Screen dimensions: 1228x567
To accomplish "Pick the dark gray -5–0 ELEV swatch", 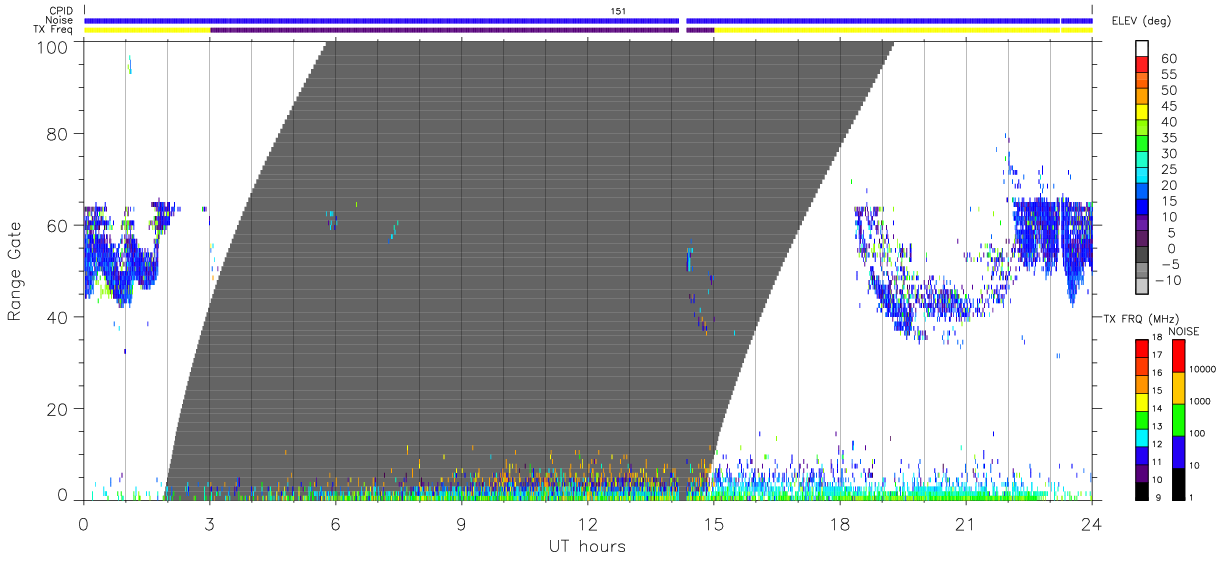I will coord(1142,256).
